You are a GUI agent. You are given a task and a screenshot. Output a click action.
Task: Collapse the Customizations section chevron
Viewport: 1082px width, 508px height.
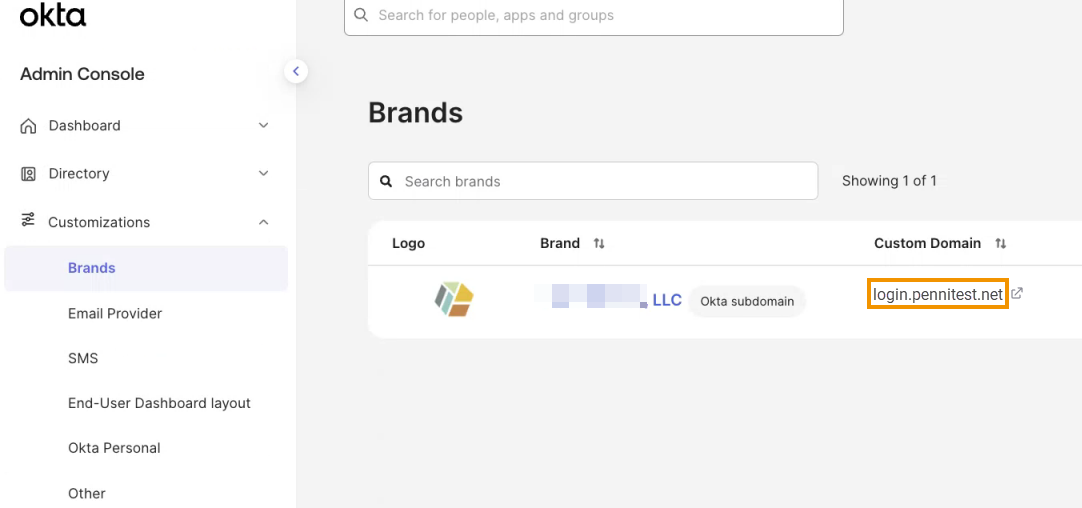tap(264, 222)
